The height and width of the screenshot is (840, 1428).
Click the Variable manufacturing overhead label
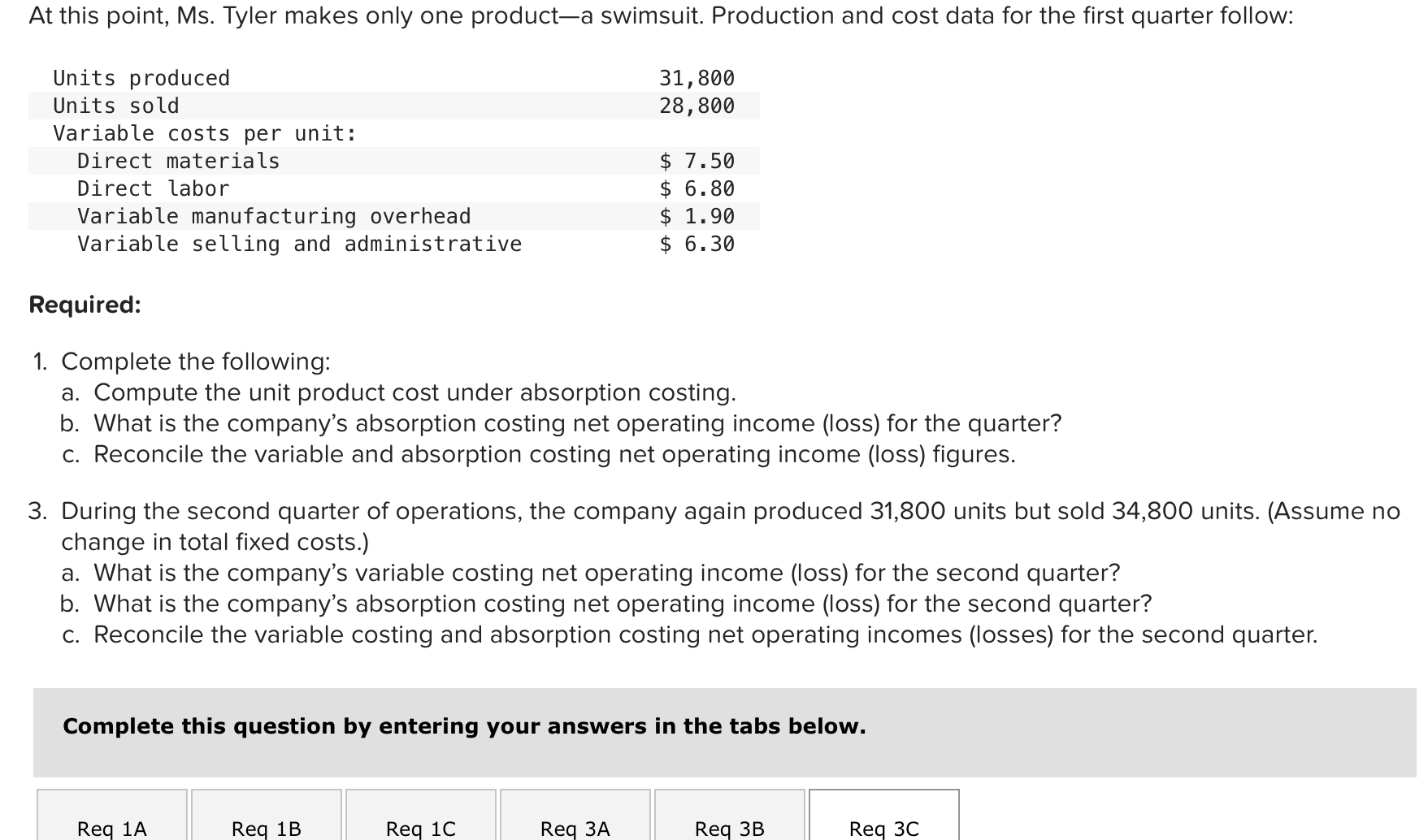pyautogui.click(x=274, y=216)
